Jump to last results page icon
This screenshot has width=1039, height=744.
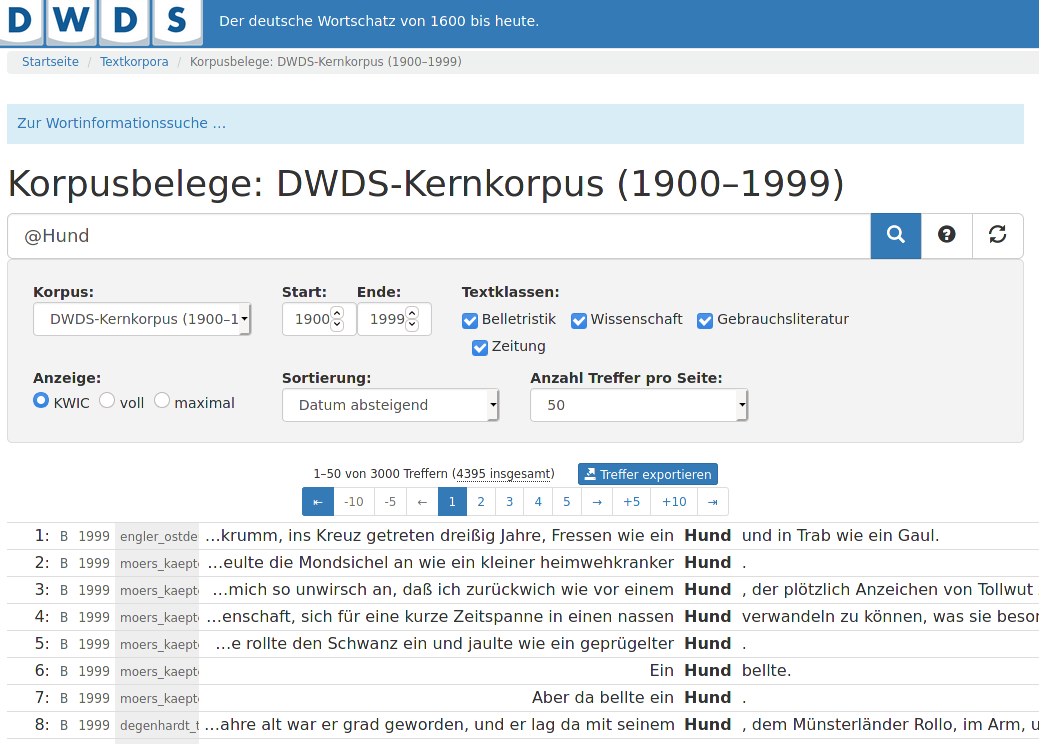(x=712, y=502)
